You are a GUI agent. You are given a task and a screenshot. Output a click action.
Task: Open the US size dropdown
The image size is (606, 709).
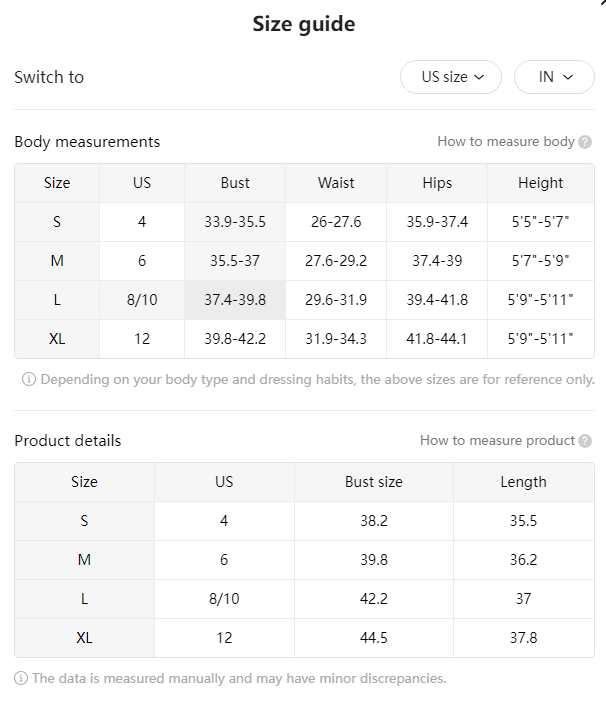[x=451, y=77]
